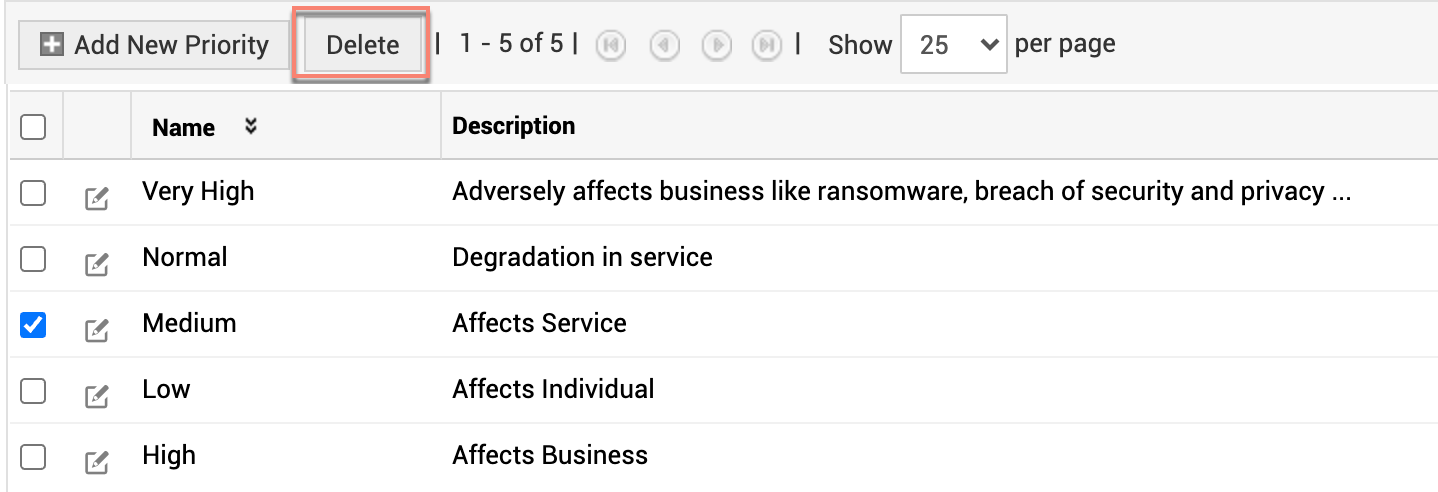Enable the High priority row checkbox
Viewport: 1438px width, 492px height.
click(33, 456)
